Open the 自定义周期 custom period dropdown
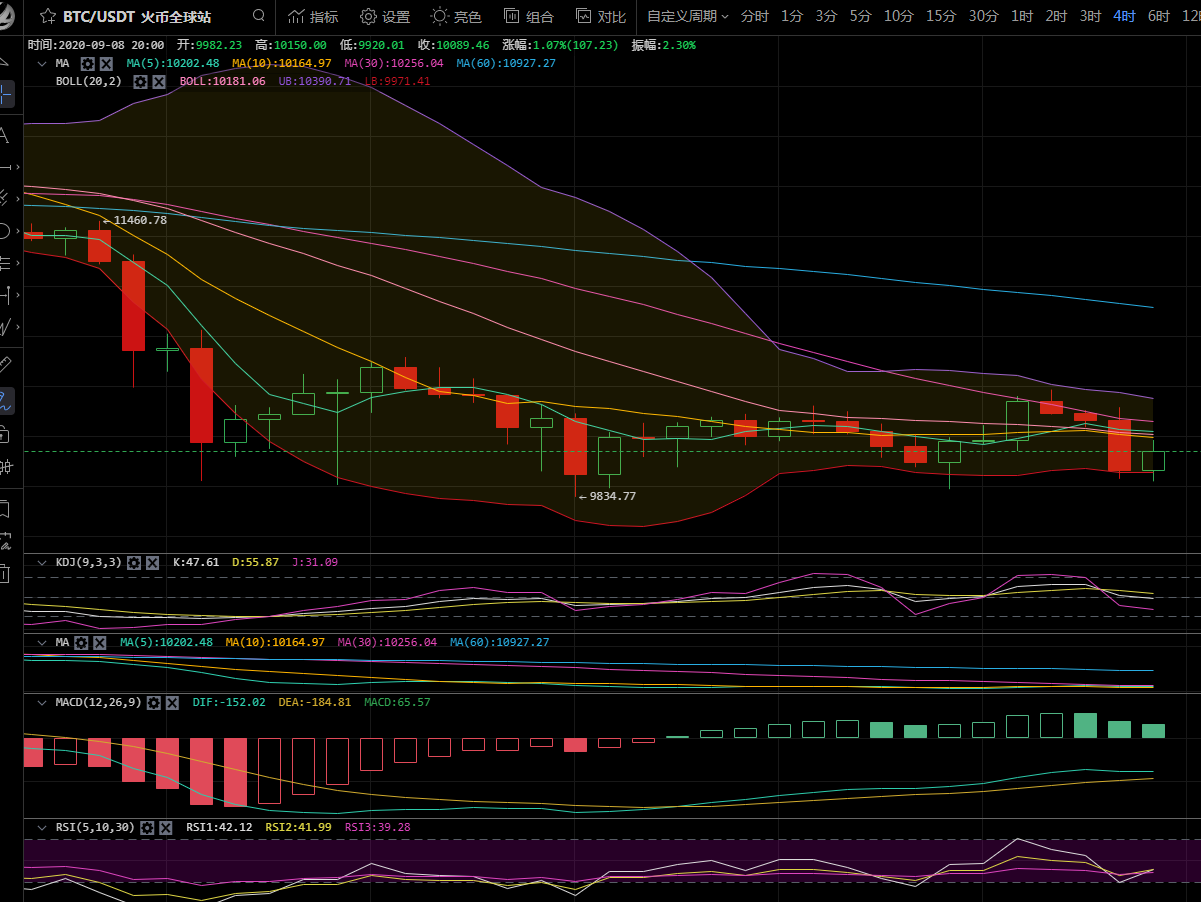This screenshot has width=1201, height=902. click(x=686, y=17)
